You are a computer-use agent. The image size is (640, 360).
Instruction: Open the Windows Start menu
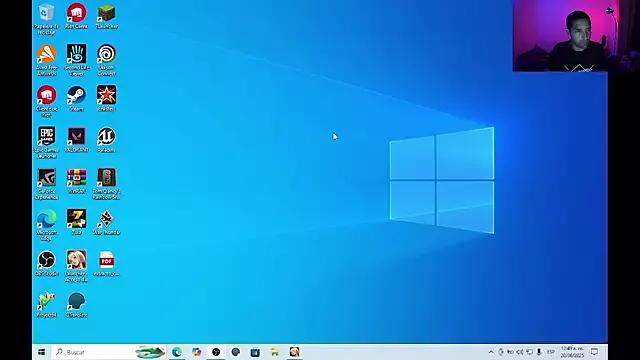41,352
